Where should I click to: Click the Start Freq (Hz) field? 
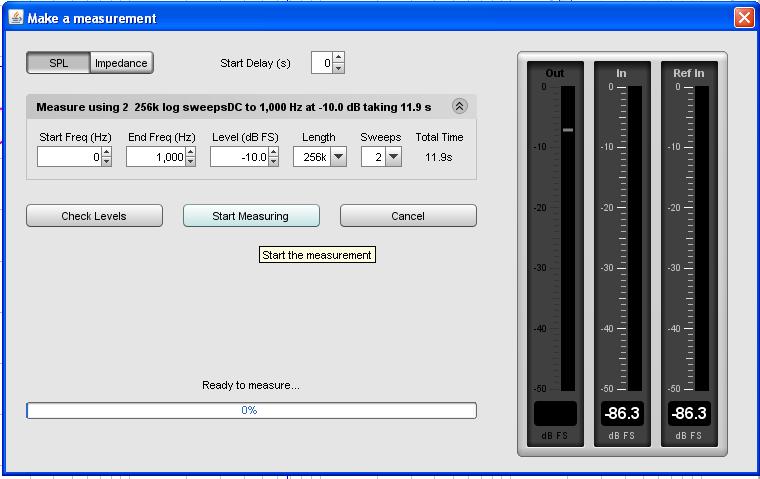coord(69,157)
